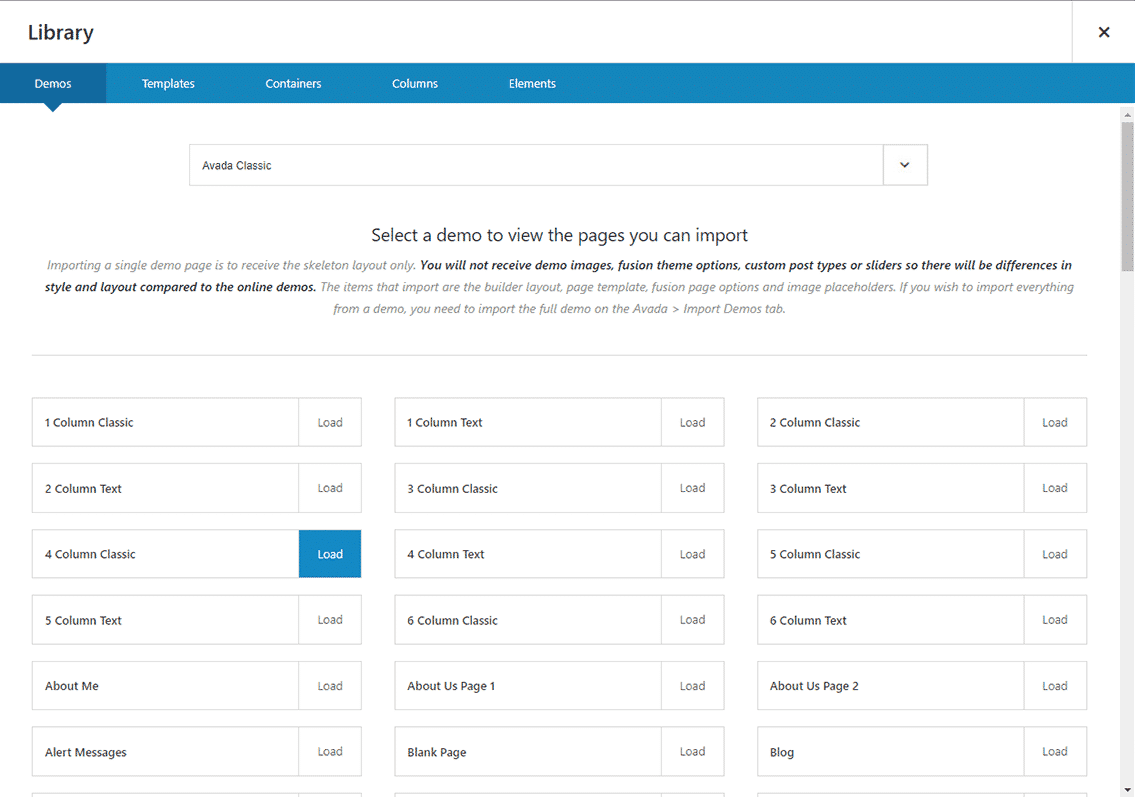Select the 1 Column Classic label
The image size is (1135, 797).
tap(89, 422)
